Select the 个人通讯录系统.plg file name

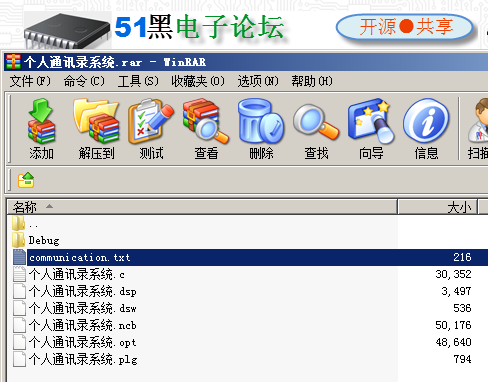(x=83, y=359)
